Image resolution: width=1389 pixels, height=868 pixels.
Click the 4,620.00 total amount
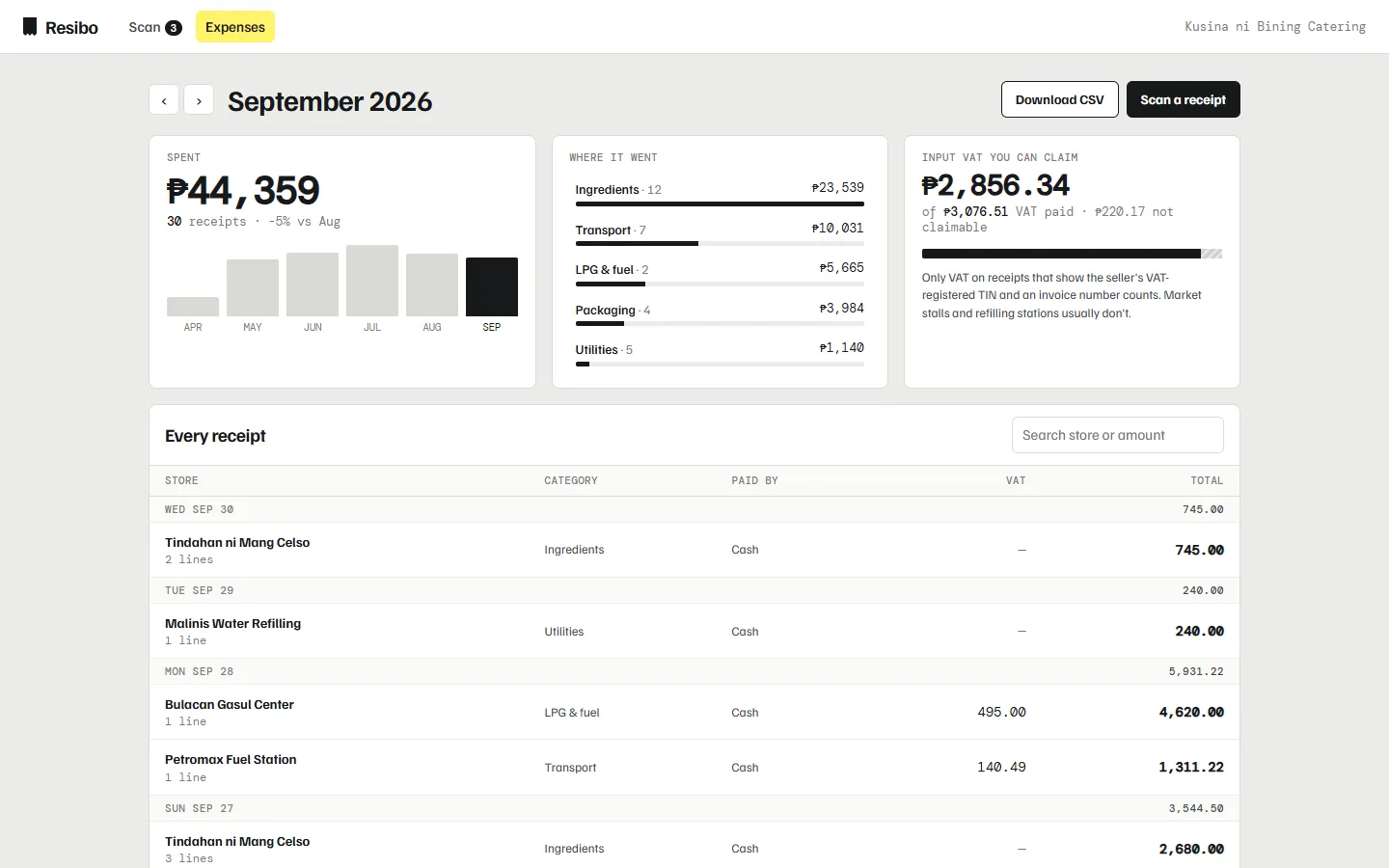pos(1191,712)
